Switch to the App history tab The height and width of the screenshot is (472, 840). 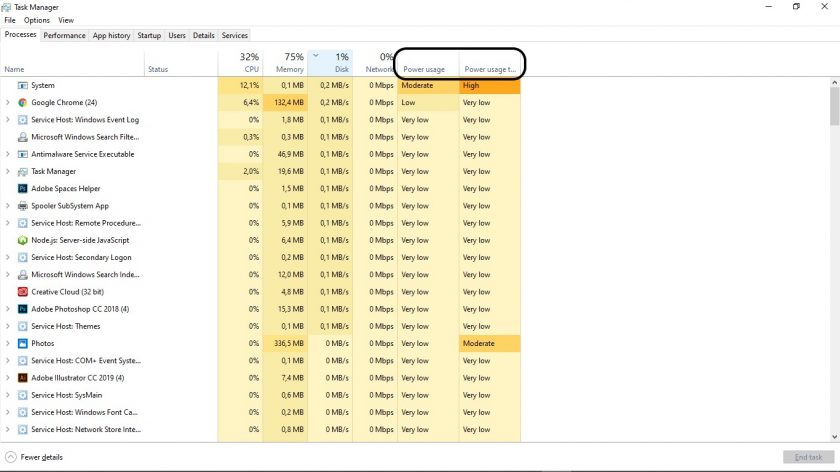(x=111, y=35)
